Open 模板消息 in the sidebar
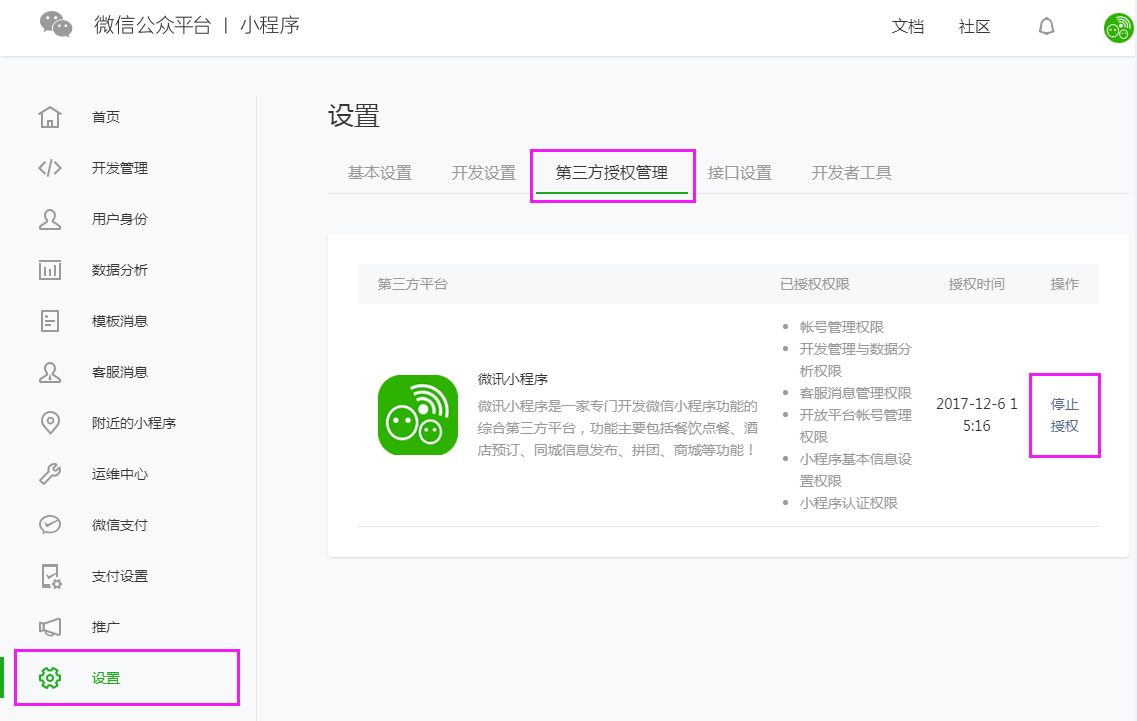Image resolution: width=1137 pixels, height=721 pixels. [x=120, y=321]
